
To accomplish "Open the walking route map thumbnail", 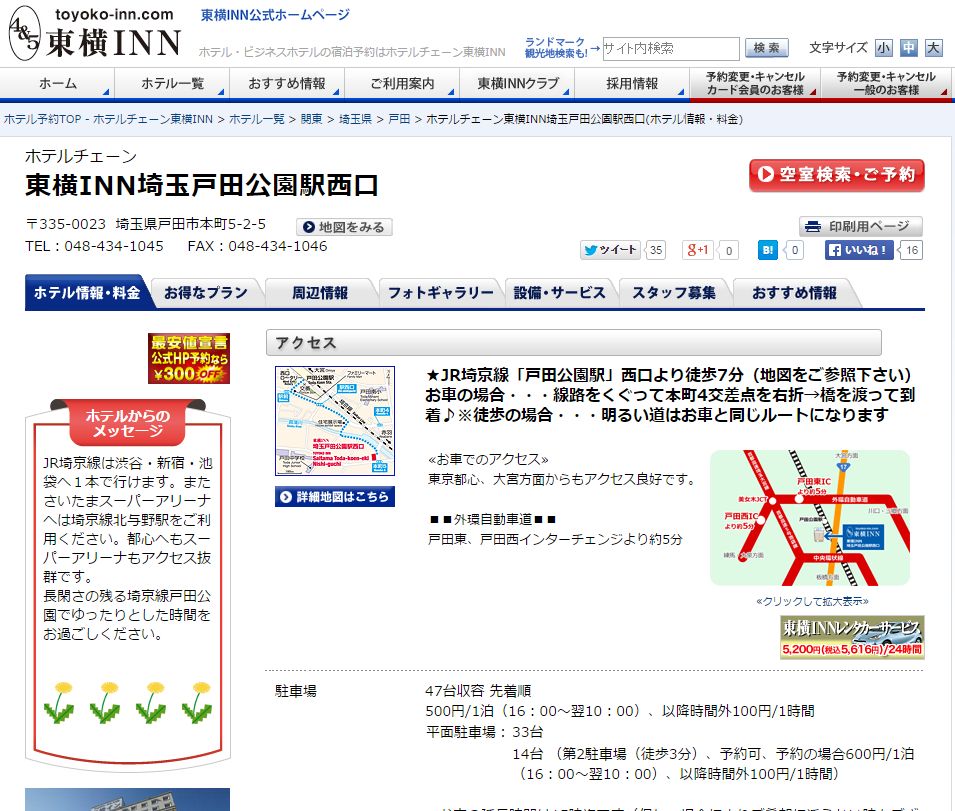I will click(335, 421).
